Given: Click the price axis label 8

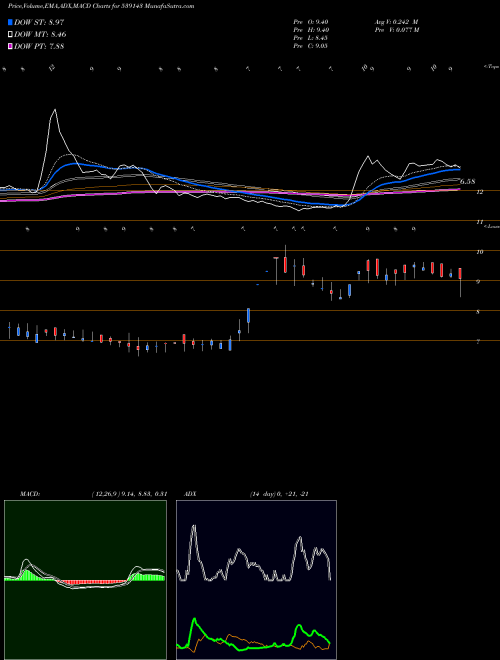Looking at the screenshot, I should click(x=478, y=312).
